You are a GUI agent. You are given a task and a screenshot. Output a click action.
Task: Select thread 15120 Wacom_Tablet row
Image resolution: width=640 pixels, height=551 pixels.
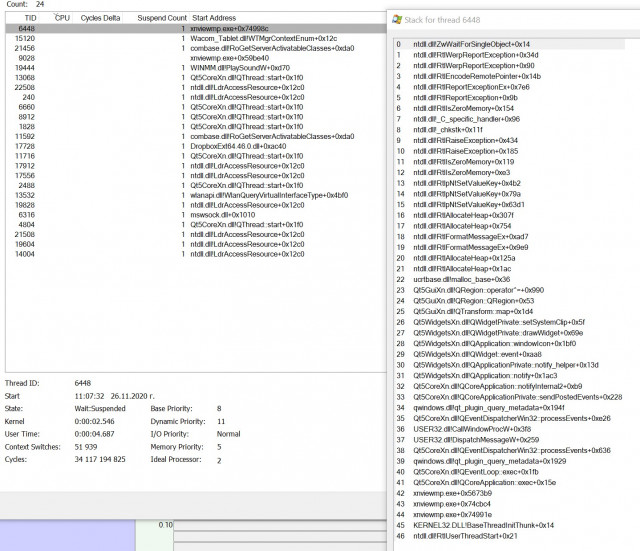coord(196,38)
